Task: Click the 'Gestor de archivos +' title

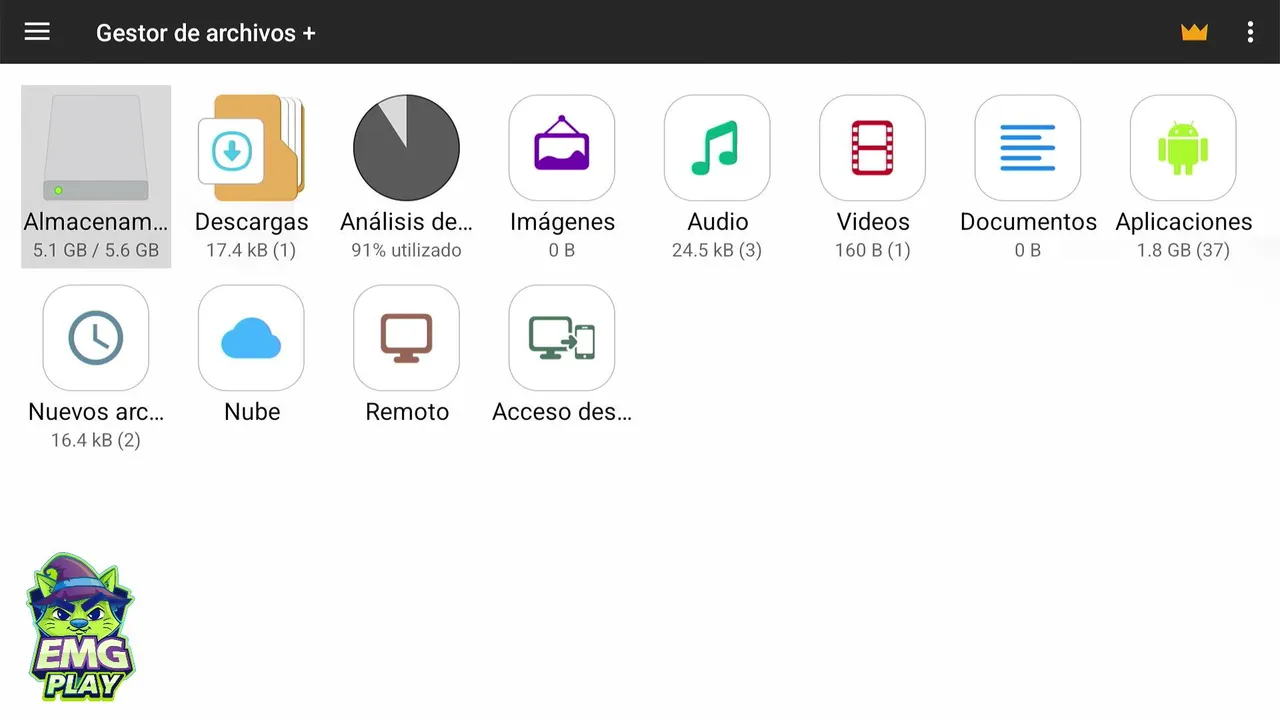Action: pyautogui.click(x=206, y=33)
